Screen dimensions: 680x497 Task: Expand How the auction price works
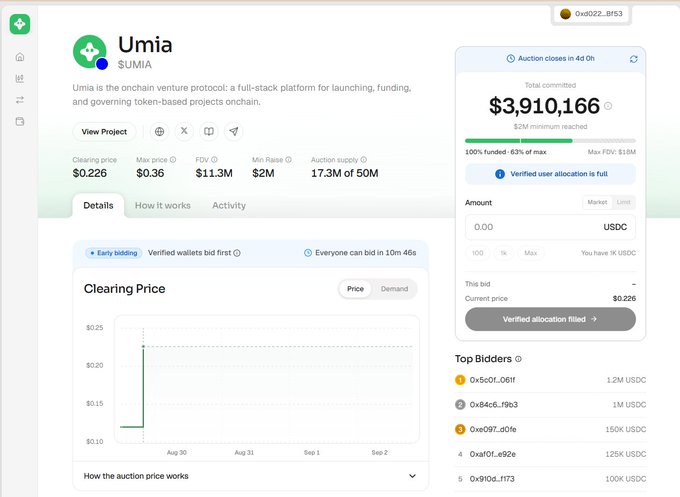tap(250, 476)
